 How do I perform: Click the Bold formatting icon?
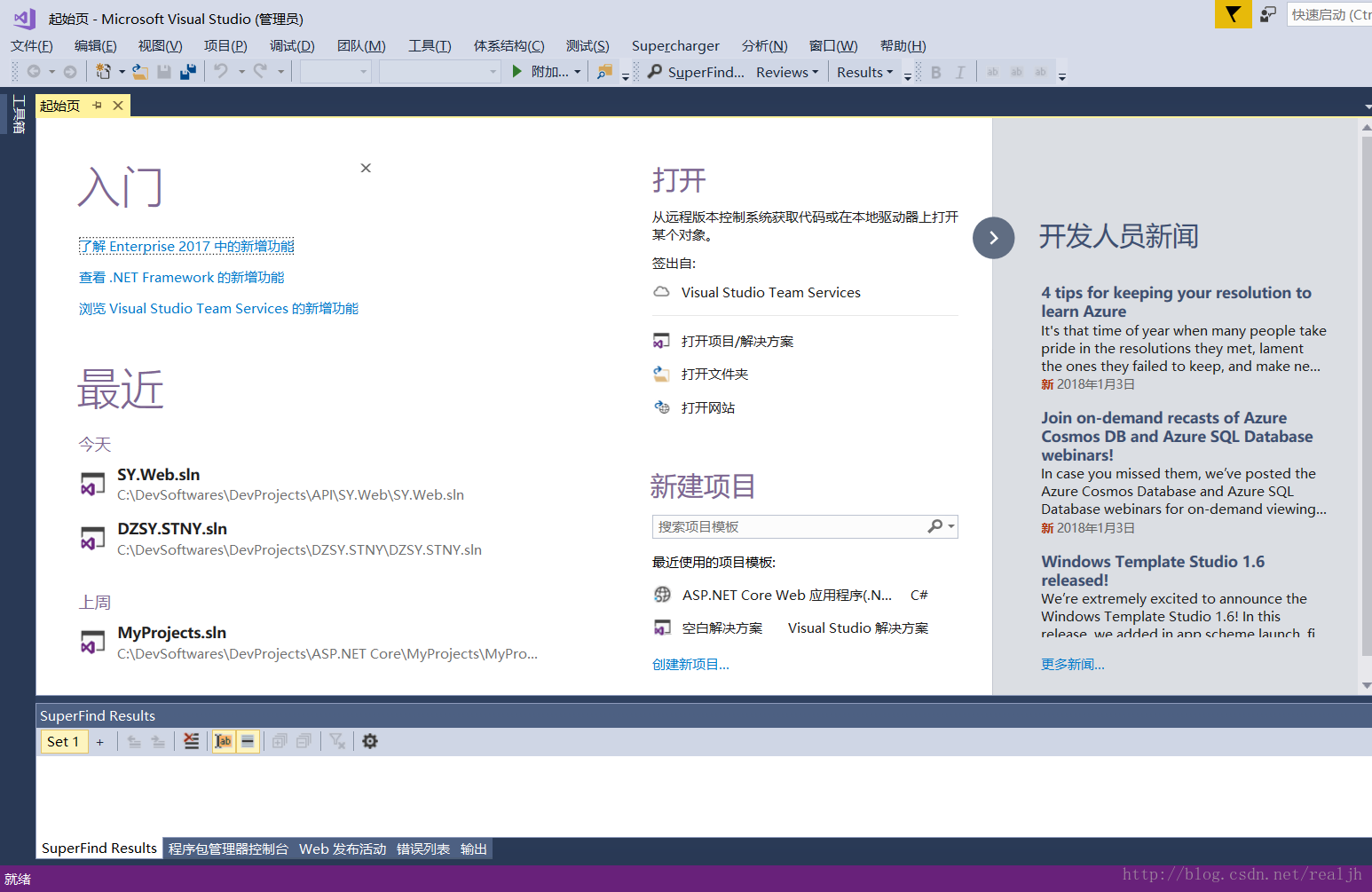click(935, 72)
